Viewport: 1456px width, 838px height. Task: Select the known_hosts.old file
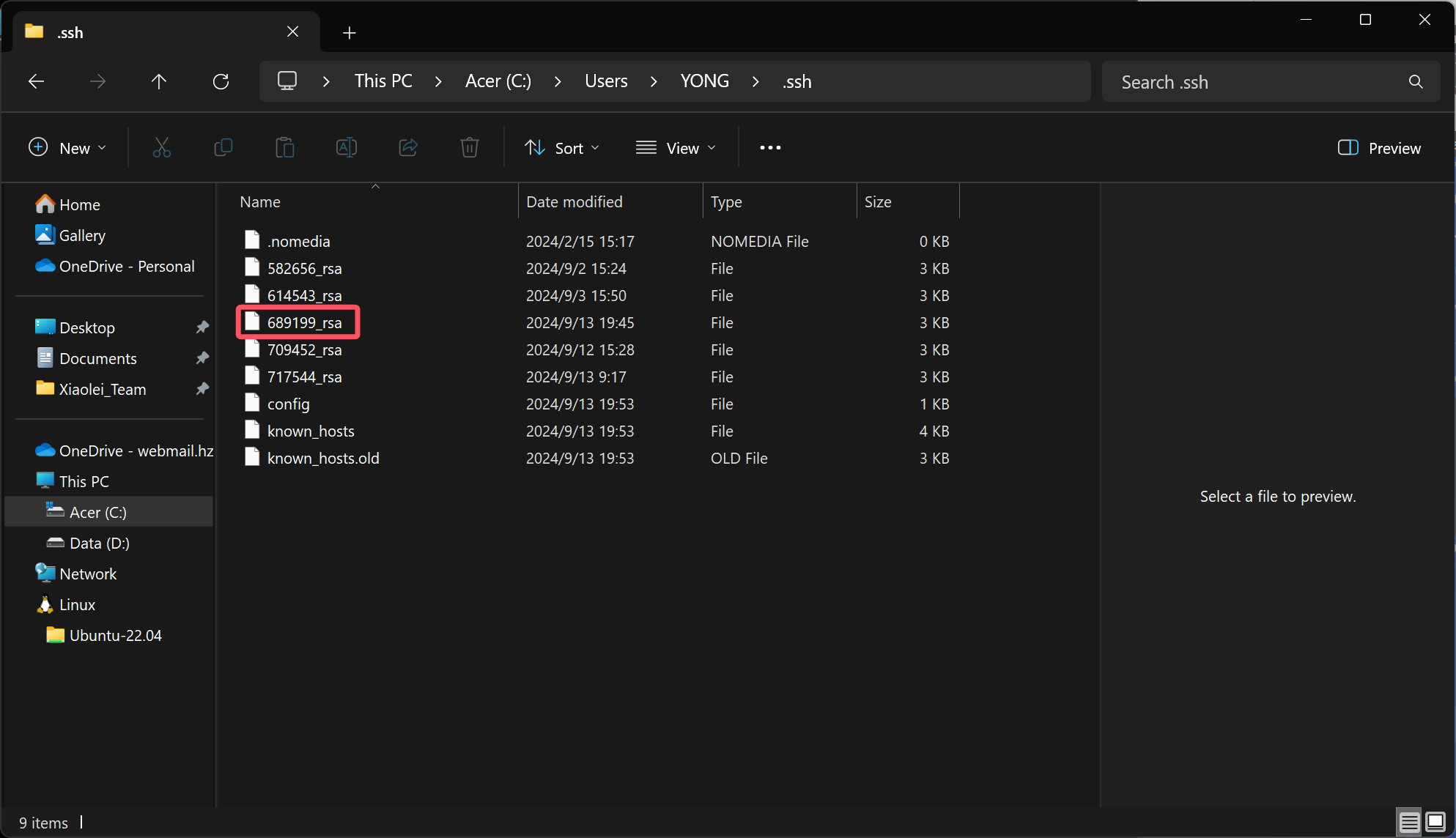[x=323, y=458]
